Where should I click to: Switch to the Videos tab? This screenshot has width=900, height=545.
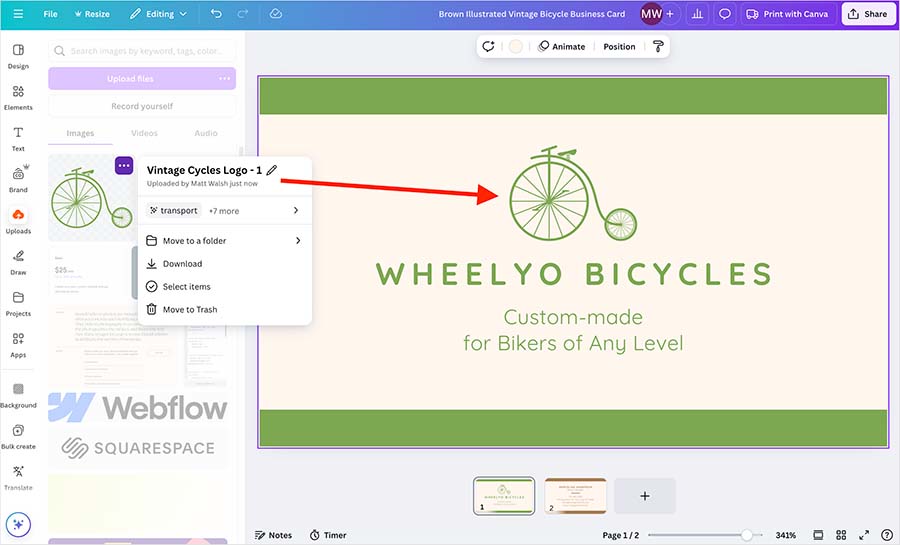(x=144, y=133)
